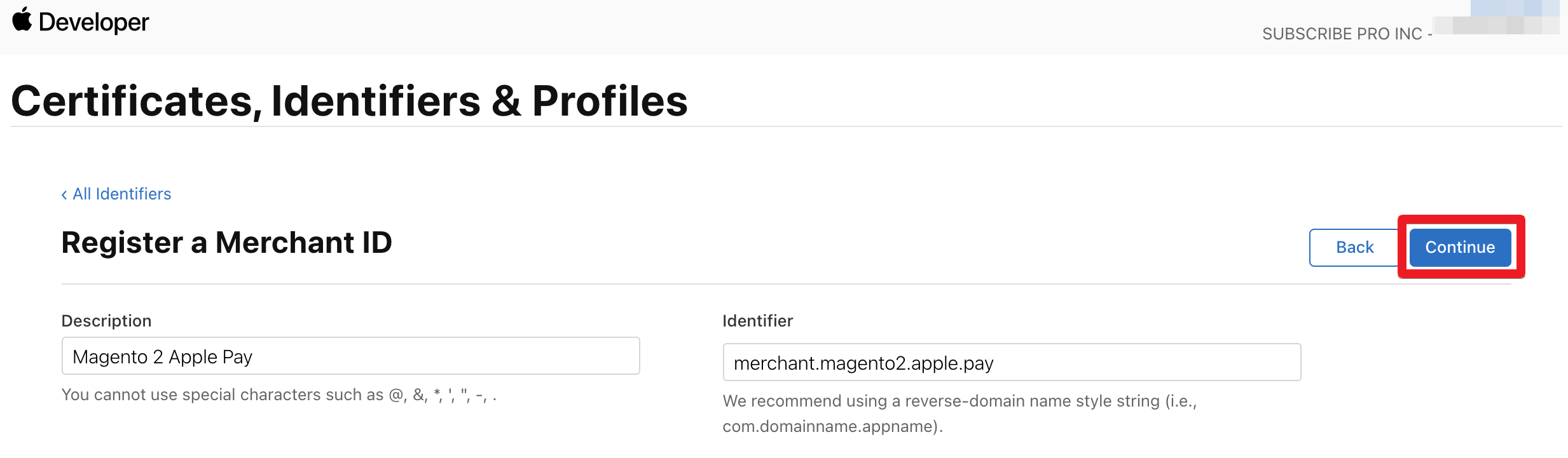Click the Register a Merchant ID heading
The width and height of the screenshot is (1568, 458).
coord(226,243)
